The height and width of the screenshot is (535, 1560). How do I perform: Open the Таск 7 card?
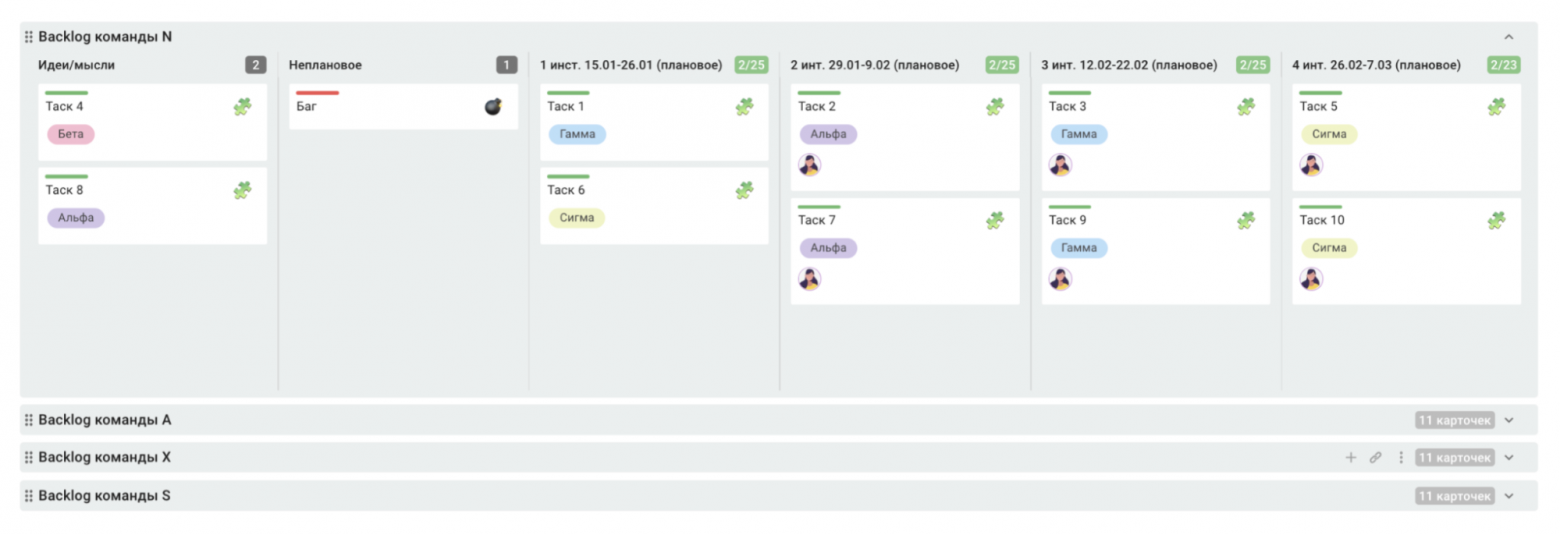pyautogui.click(x=817, y=220)
